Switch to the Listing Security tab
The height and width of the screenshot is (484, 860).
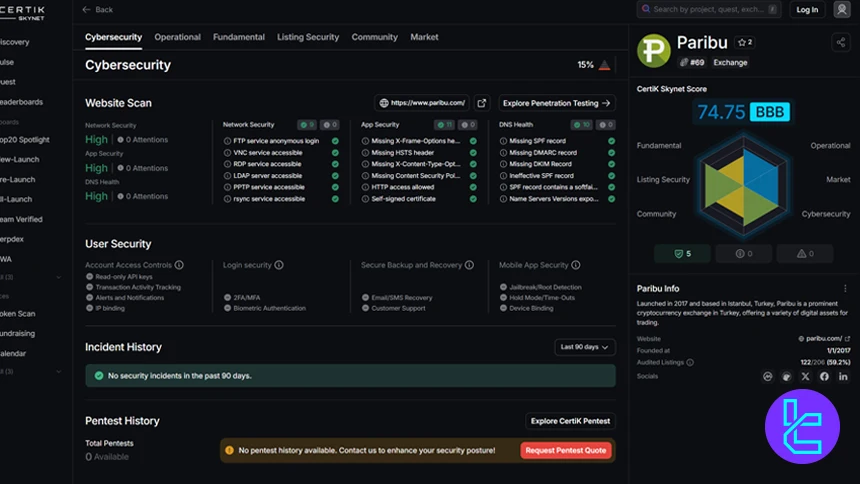308,37
